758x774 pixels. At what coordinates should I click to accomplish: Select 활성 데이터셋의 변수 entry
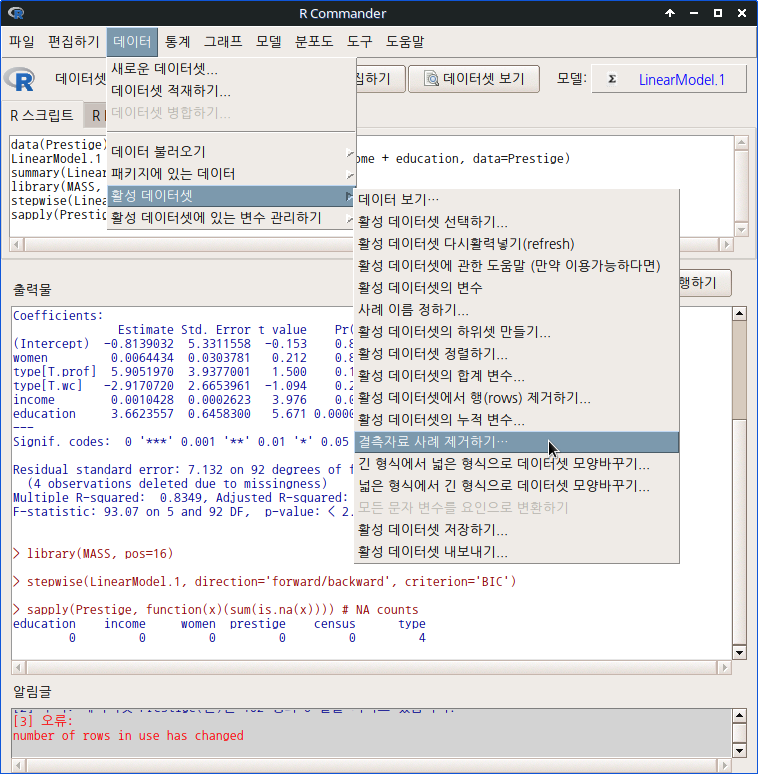[x=517, y=288]
